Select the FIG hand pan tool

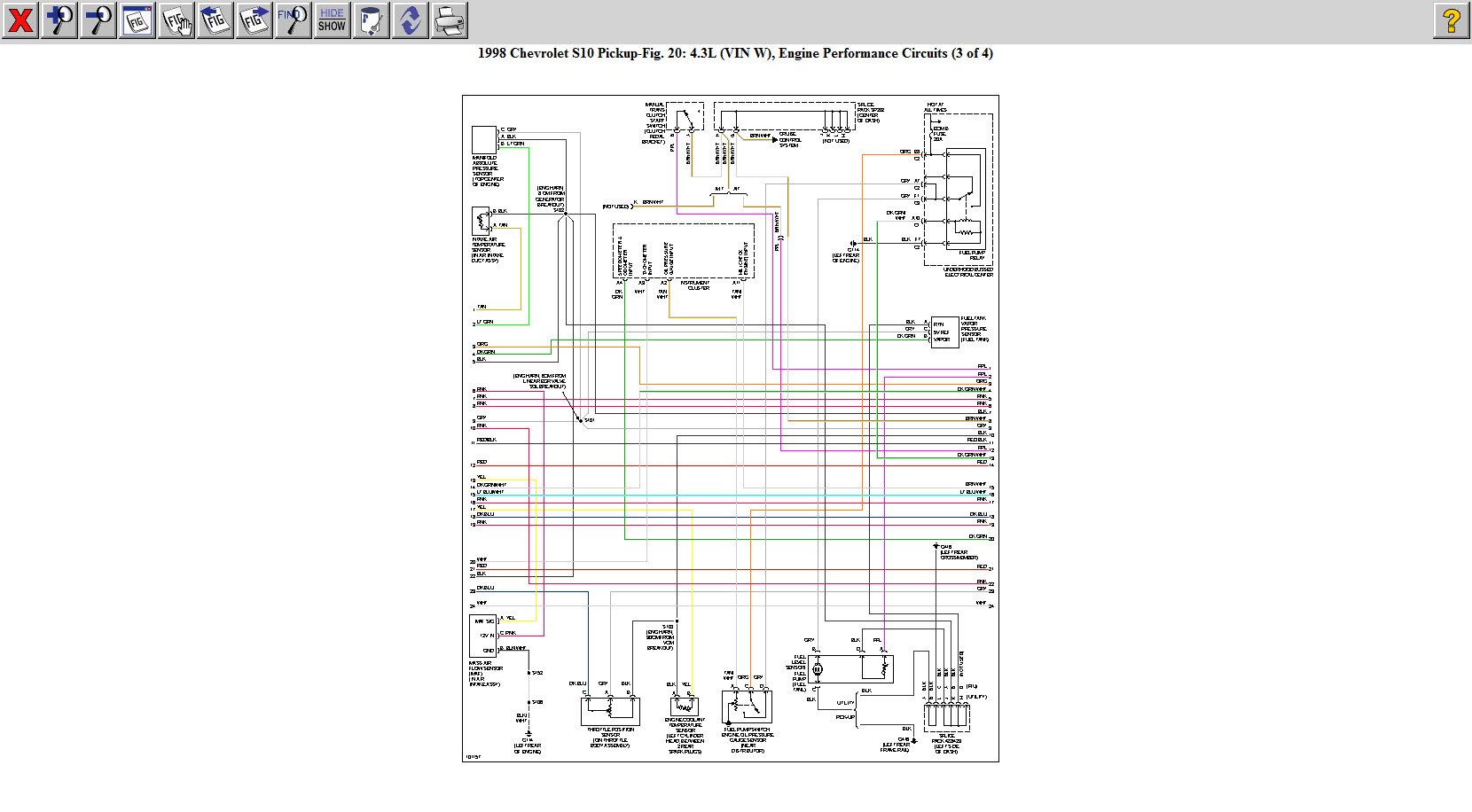(176, 20)
